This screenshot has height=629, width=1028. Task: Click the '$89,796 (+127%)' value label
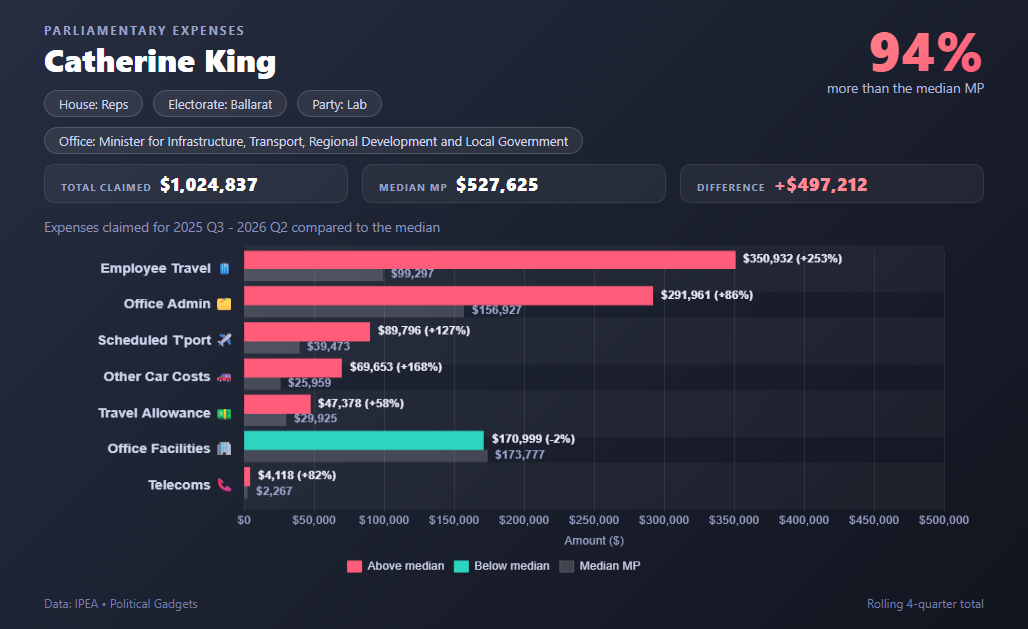tap(424, 331)
